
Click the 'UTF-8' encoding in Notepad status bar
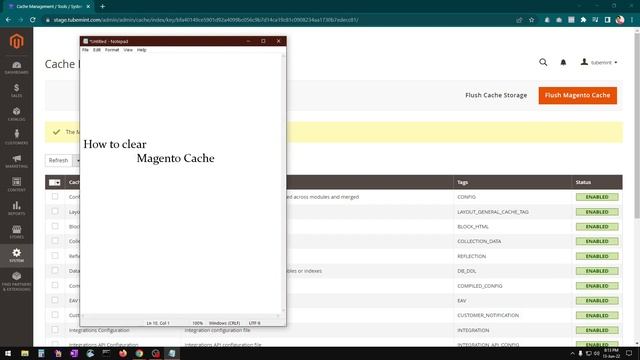click(254, 323)
